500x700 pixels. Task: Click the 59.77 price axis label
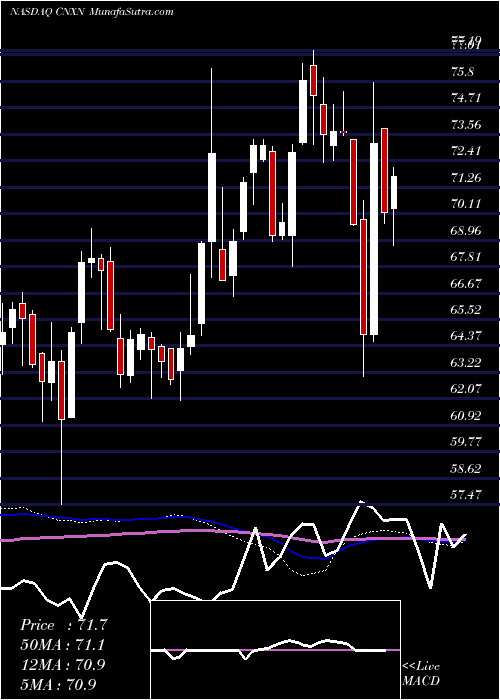(x=466, y=442)
